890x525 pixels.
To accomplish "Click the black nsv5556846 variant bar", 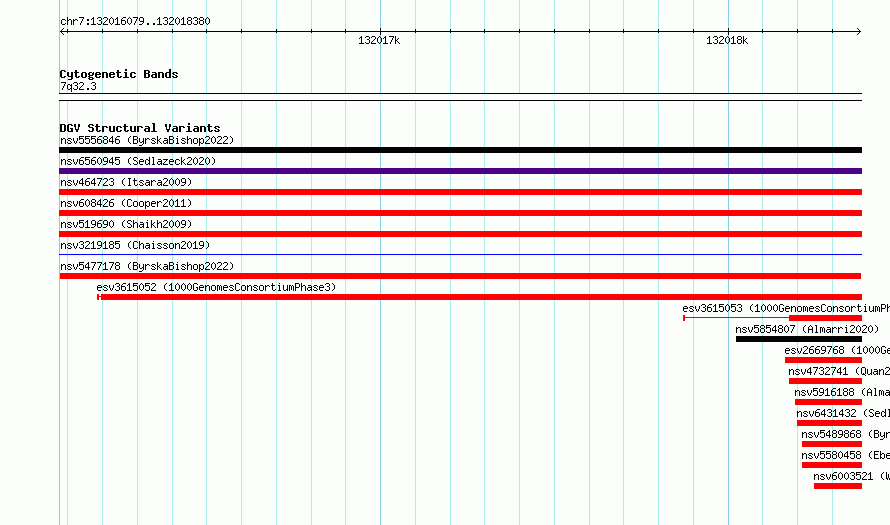I will tap(460, 150).
